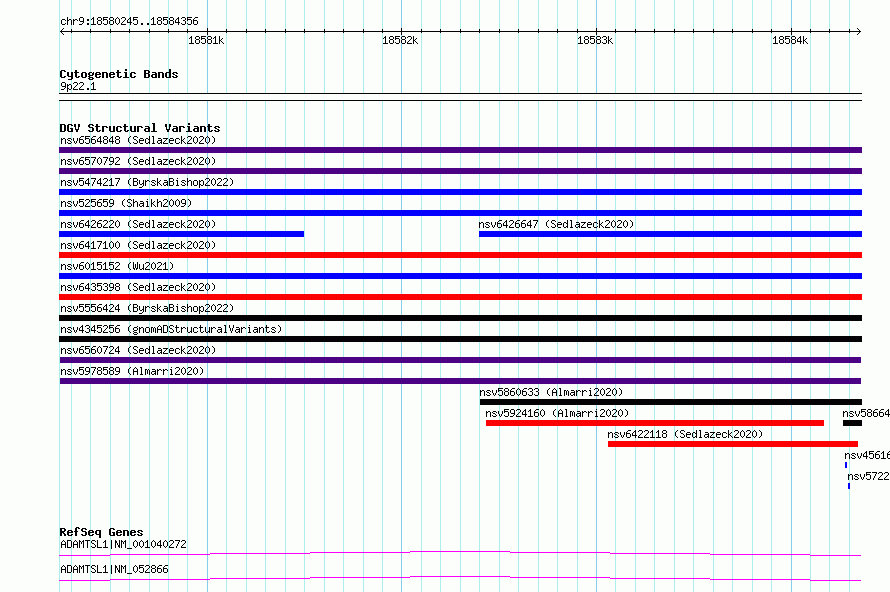Click the blue bar of nsv6426647
The image size is (890, 592).
coord(670,234)
